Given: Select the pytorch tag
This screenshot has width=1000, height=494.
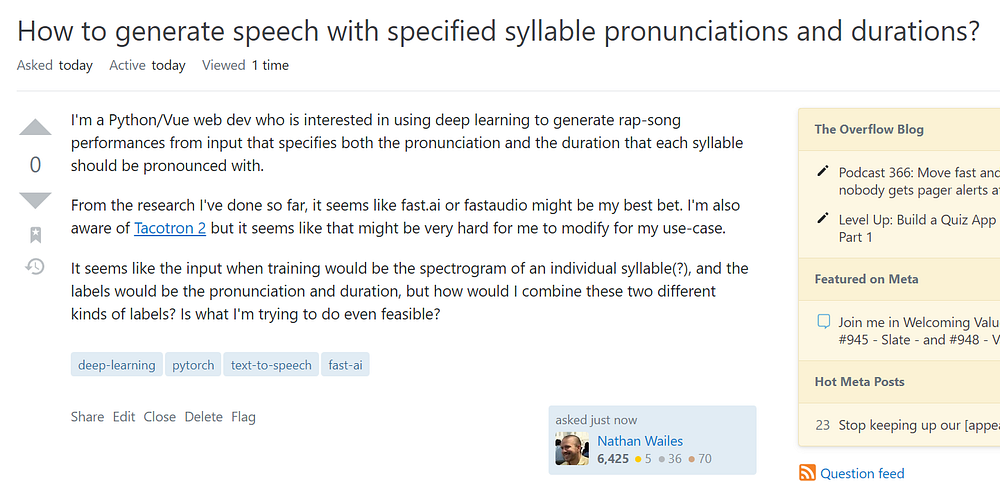Looking at the screenshot, I should coord(193,365).
